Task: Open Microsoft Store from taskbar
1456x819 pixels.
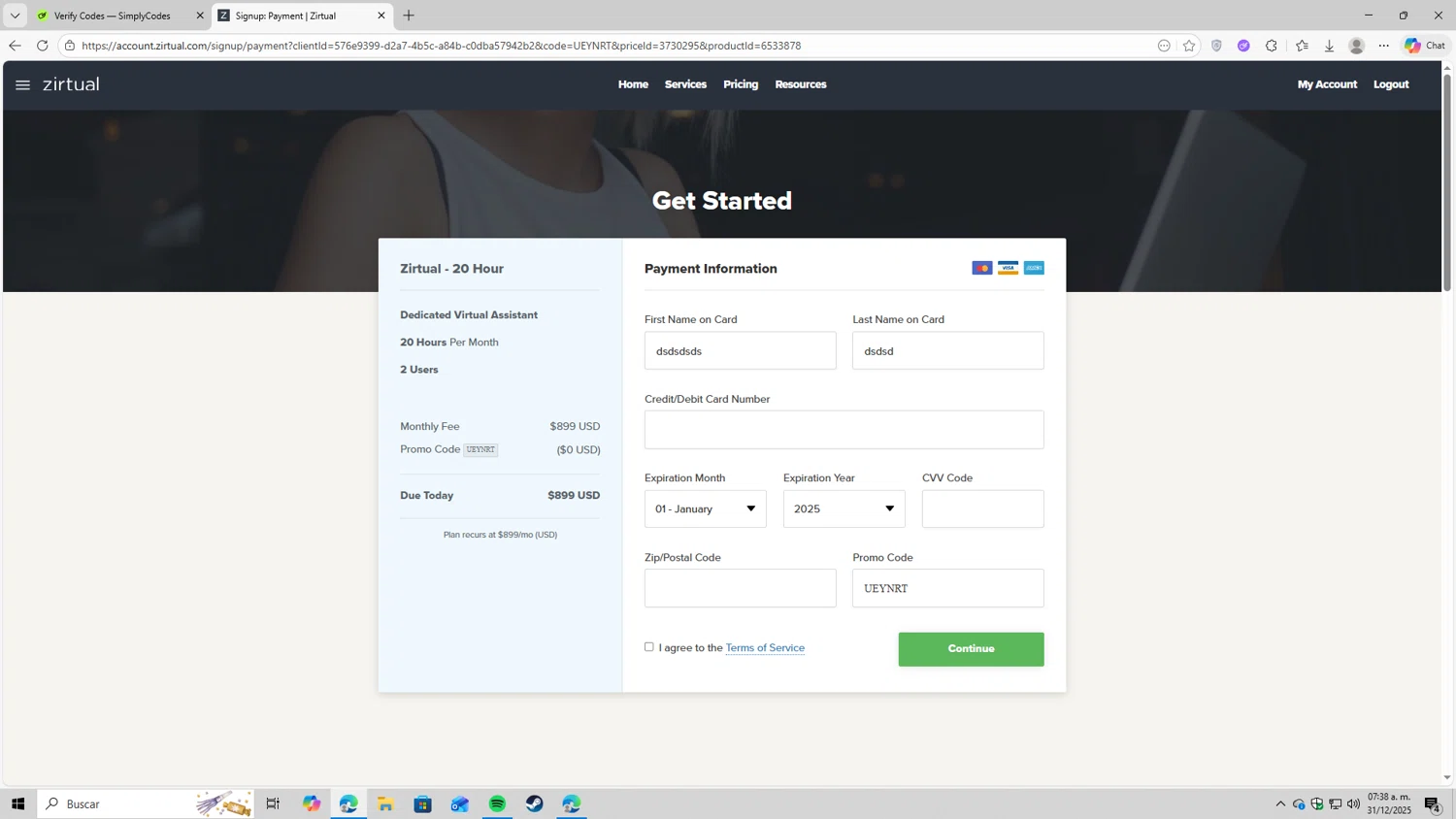Action: 422,803
